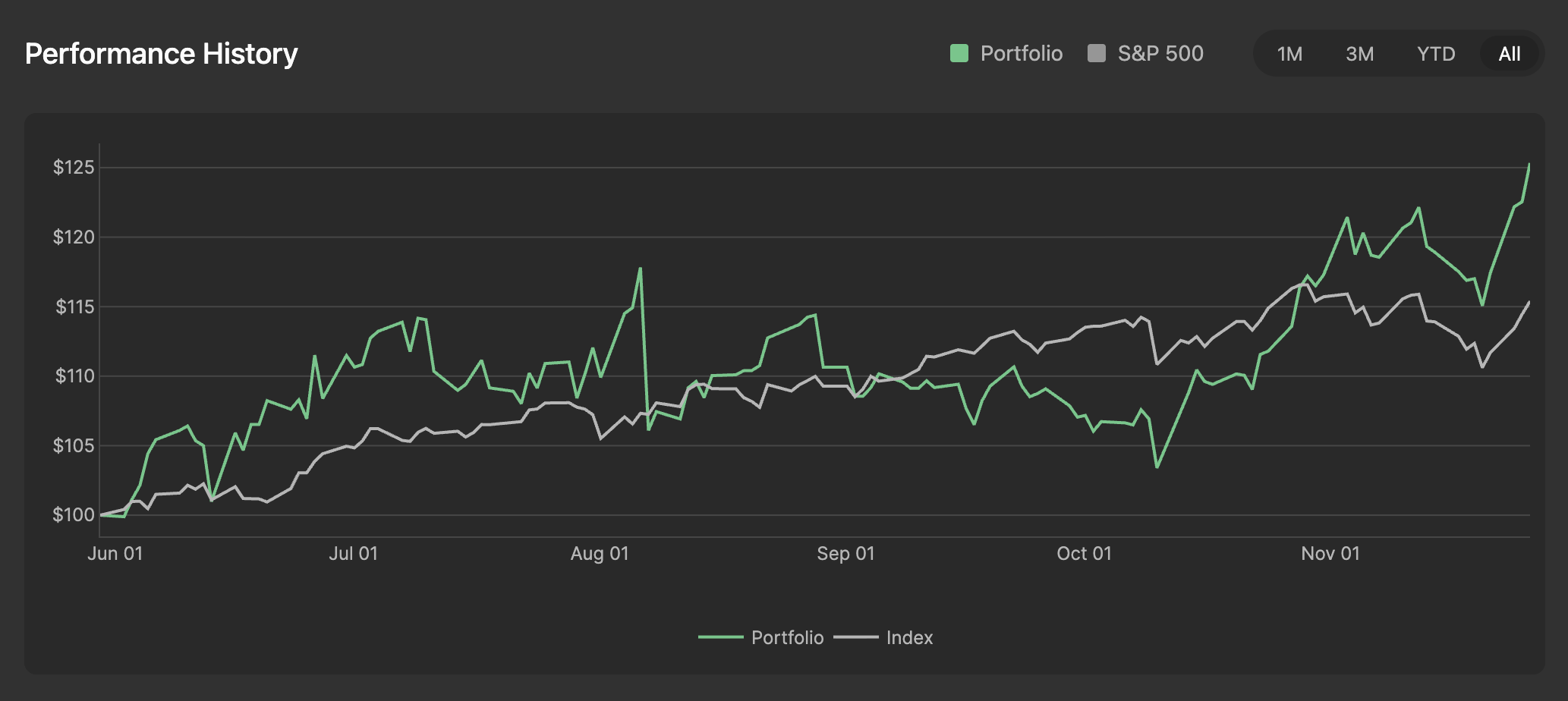
Task: Click the currently active All button
Action: coord(1509,53)
